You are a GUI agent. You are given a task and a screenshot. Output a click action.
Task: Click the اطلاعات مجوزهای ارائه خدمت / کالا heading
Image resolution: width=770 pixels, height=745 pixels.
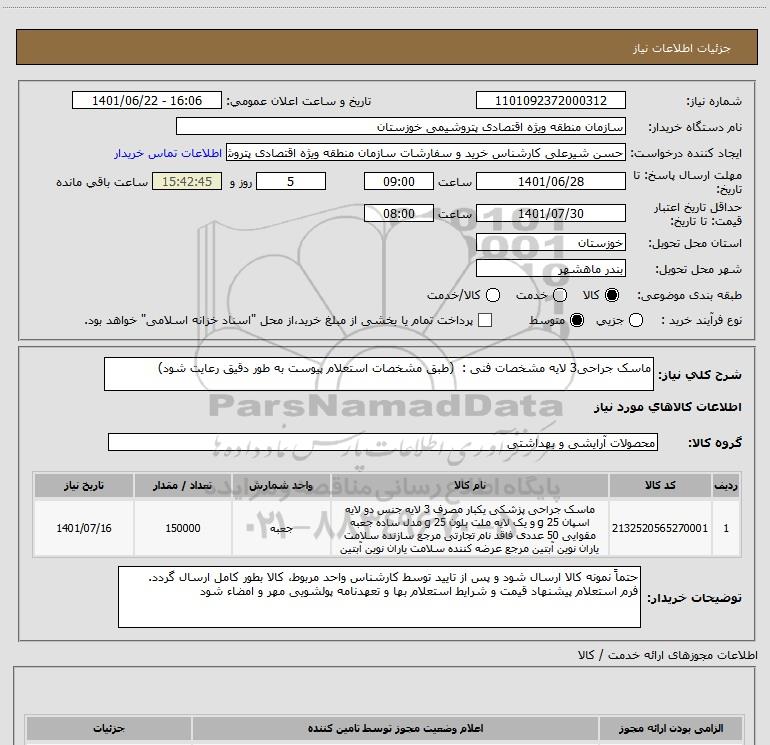[668, 655]
